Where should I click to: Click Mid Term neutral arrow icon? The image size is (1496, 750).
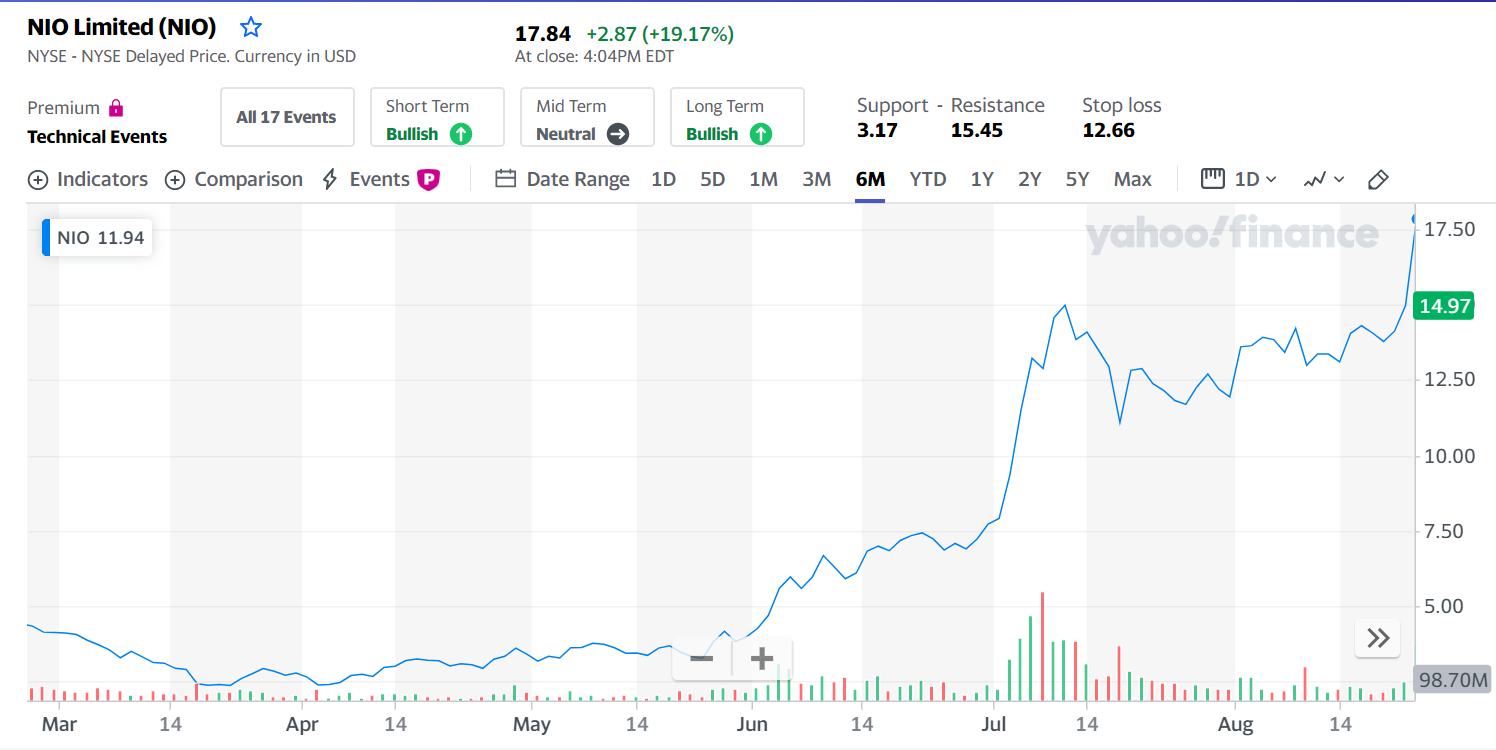click(618, 134)
